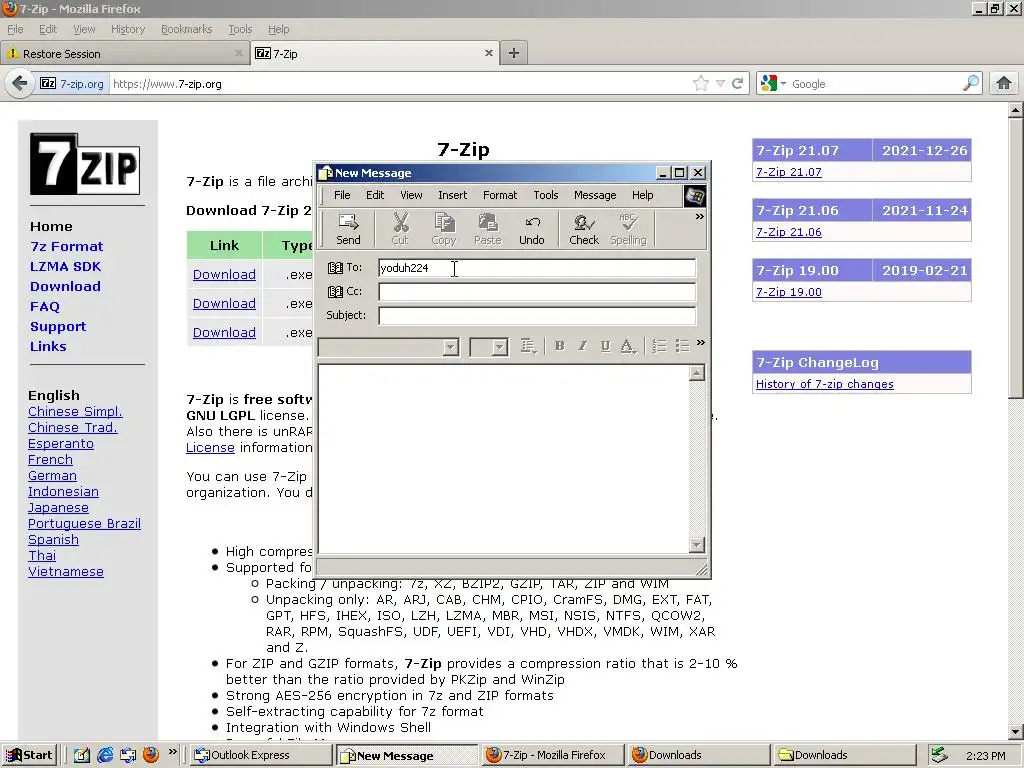Open the FAQ sidebar link

click(44, 306)
